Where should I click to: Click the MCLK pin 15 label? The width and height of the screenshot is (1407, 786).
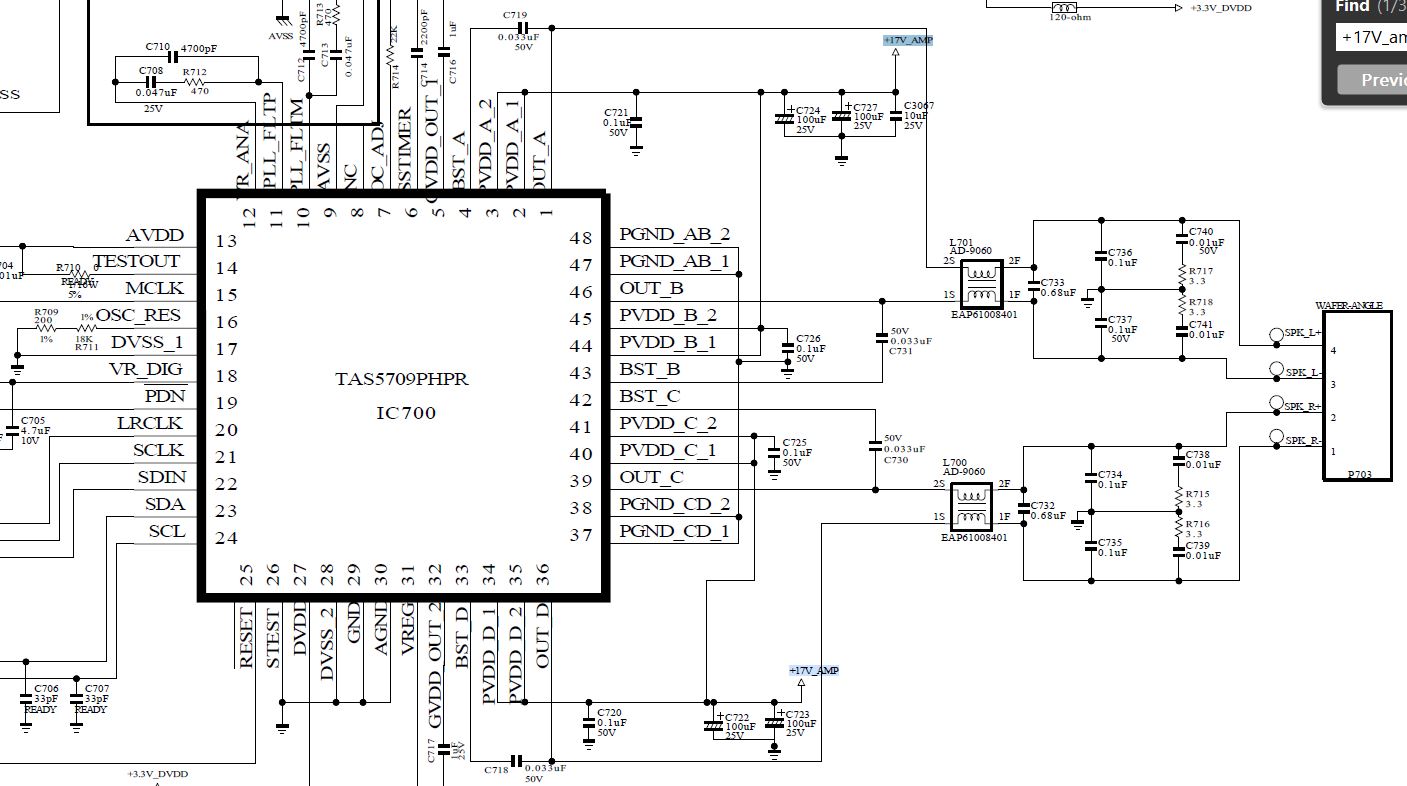tap(155, 288)
